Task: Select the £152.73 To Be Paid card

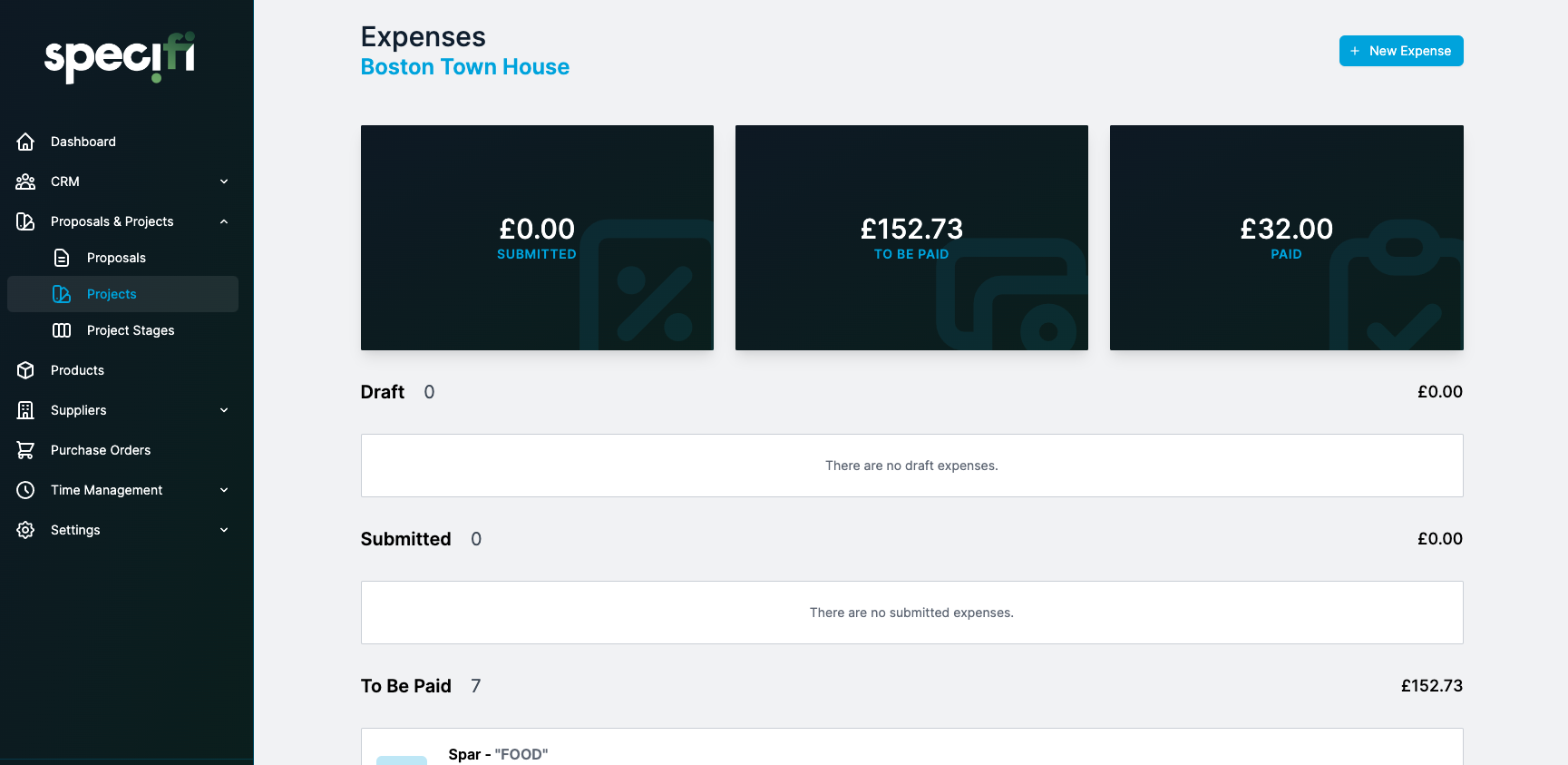Action: click(x=911, y=238)
